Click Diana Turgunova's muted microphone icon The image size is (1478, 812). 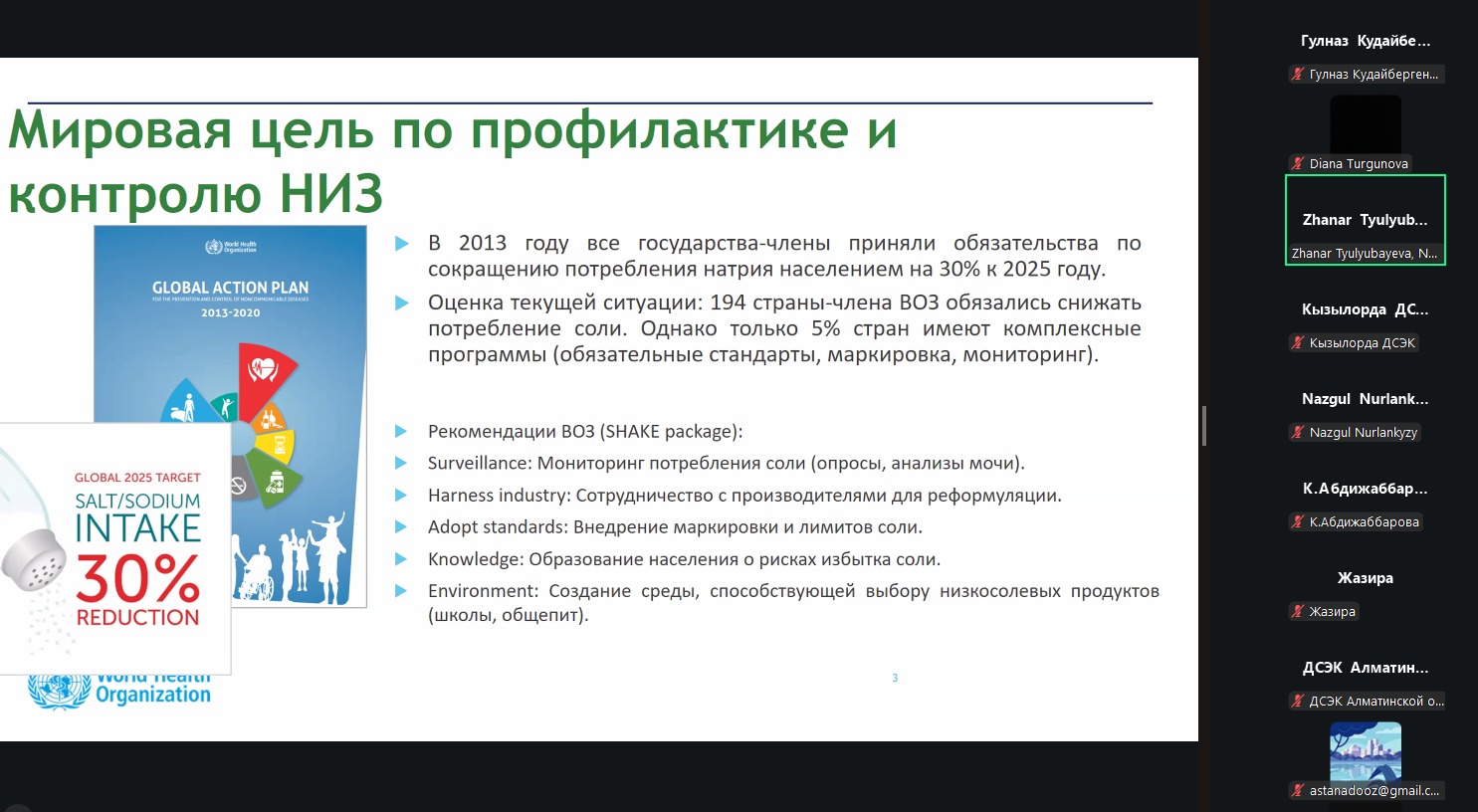coord(1298,164)
